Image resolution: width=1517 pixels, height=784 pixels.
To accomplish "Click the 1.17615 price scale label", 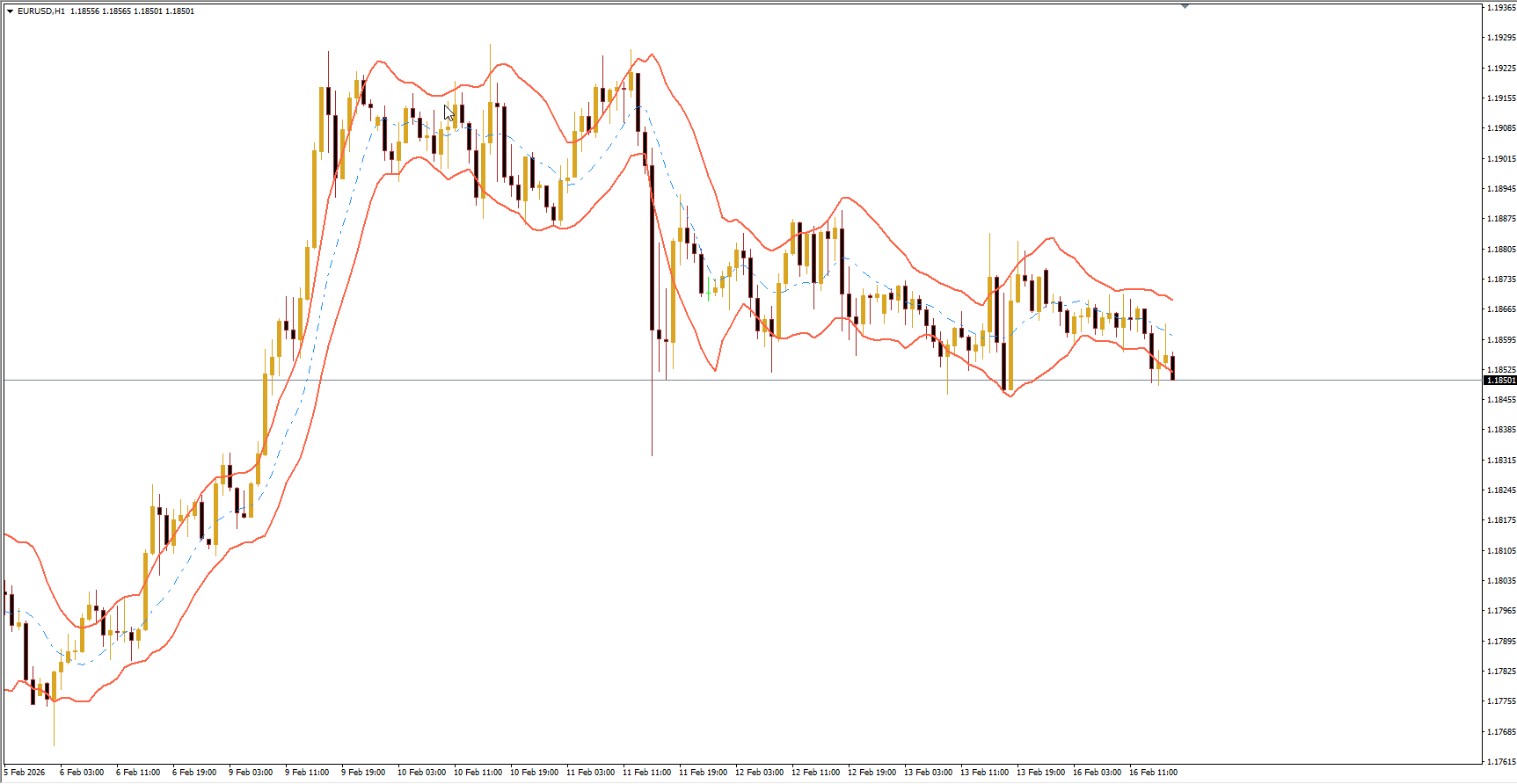I will [x=1500, y=762].
